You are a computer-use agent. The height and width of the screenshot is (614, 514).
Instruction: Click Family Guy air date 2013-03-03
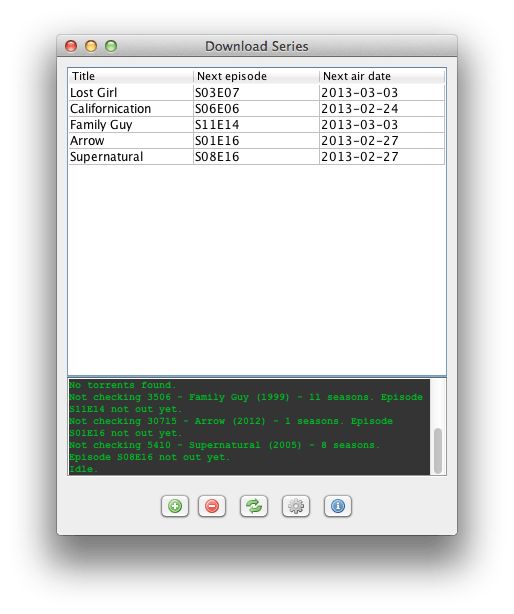point(382,125)
